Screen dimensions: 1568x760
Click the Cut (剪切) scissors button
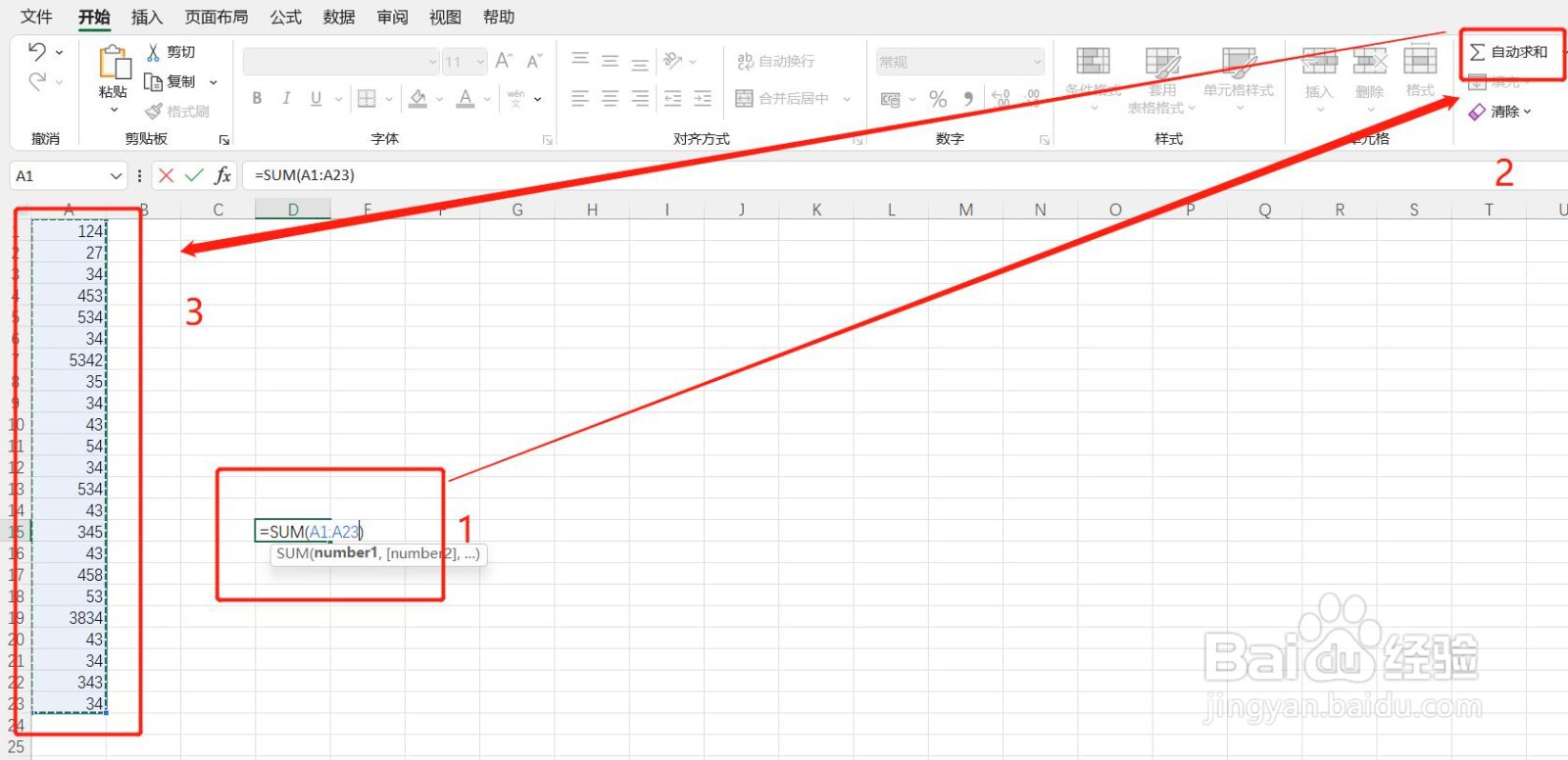(171, 52)
